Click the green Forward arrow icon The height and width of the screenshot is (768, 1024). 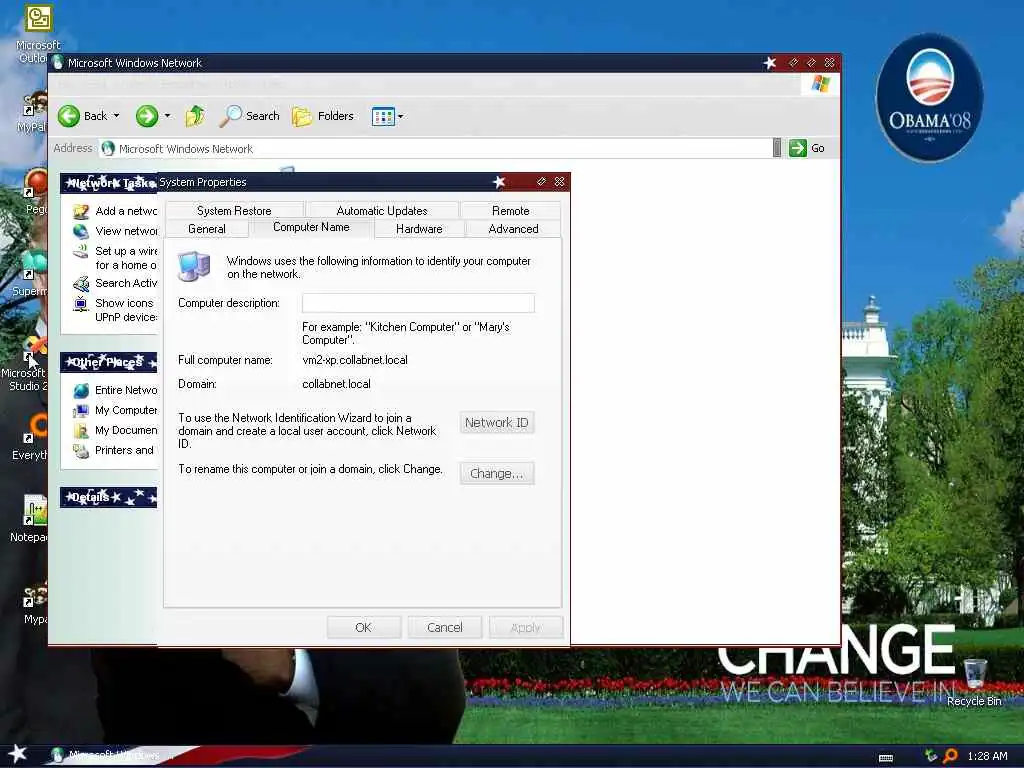click(147, 116)
